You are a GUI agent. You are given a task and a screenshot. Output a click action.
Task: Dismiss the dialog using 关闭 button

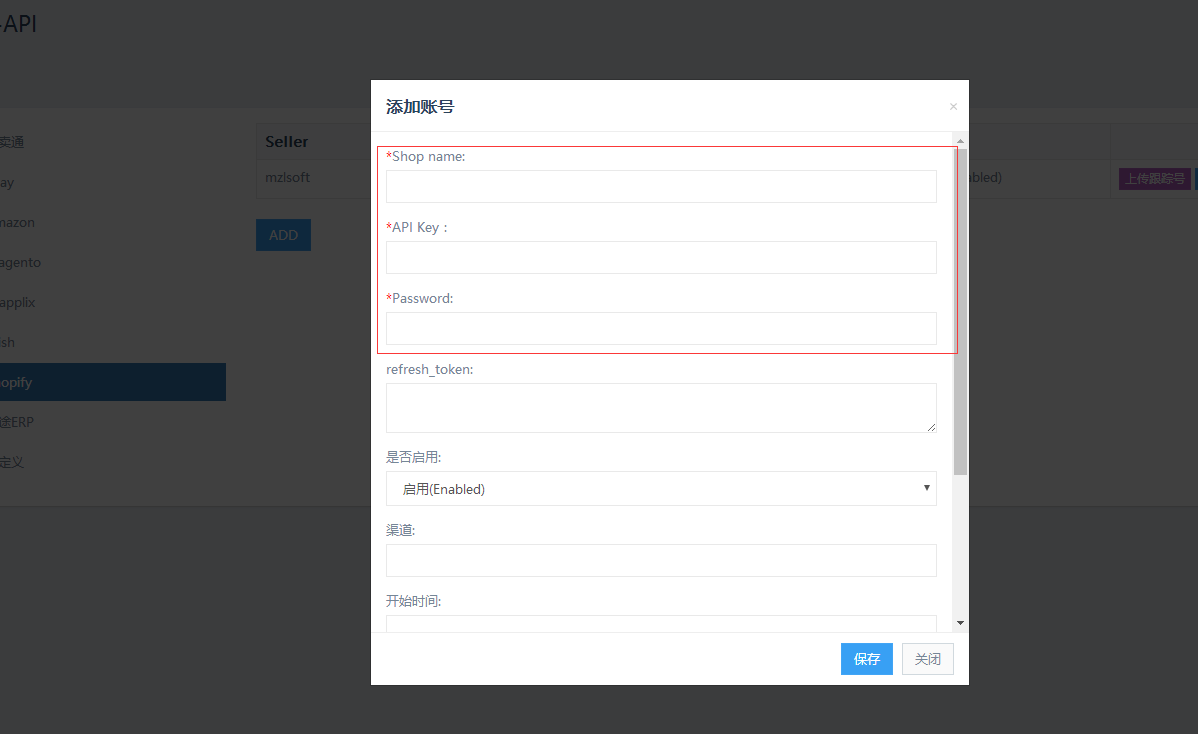tap(928, 659)
